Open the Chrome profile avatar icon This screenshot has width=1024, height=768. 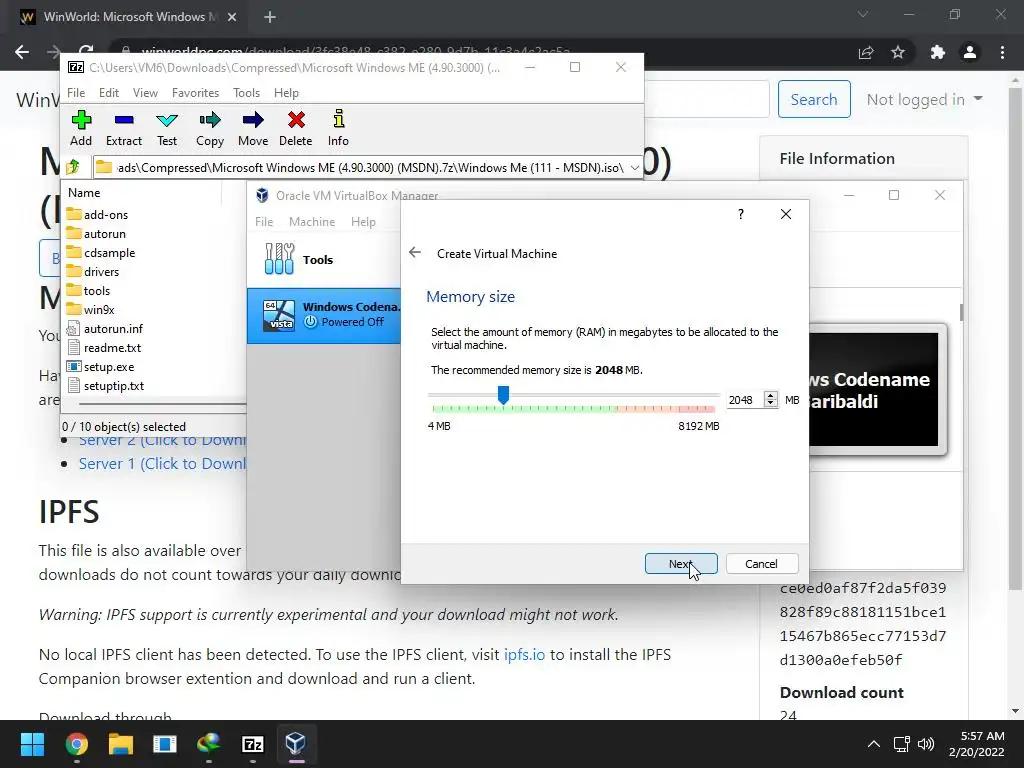point(970,52)
